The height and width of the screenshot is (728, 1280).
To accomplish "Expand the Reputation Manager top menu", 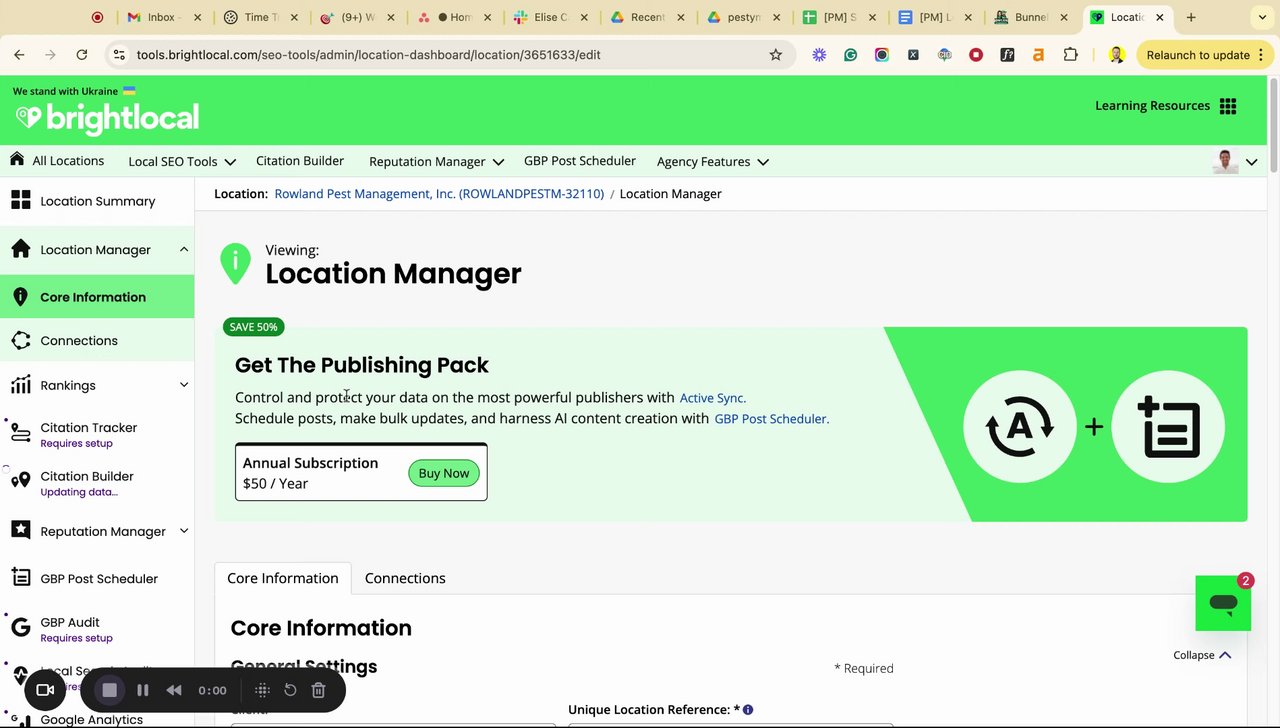I will [x=436, y=161].
